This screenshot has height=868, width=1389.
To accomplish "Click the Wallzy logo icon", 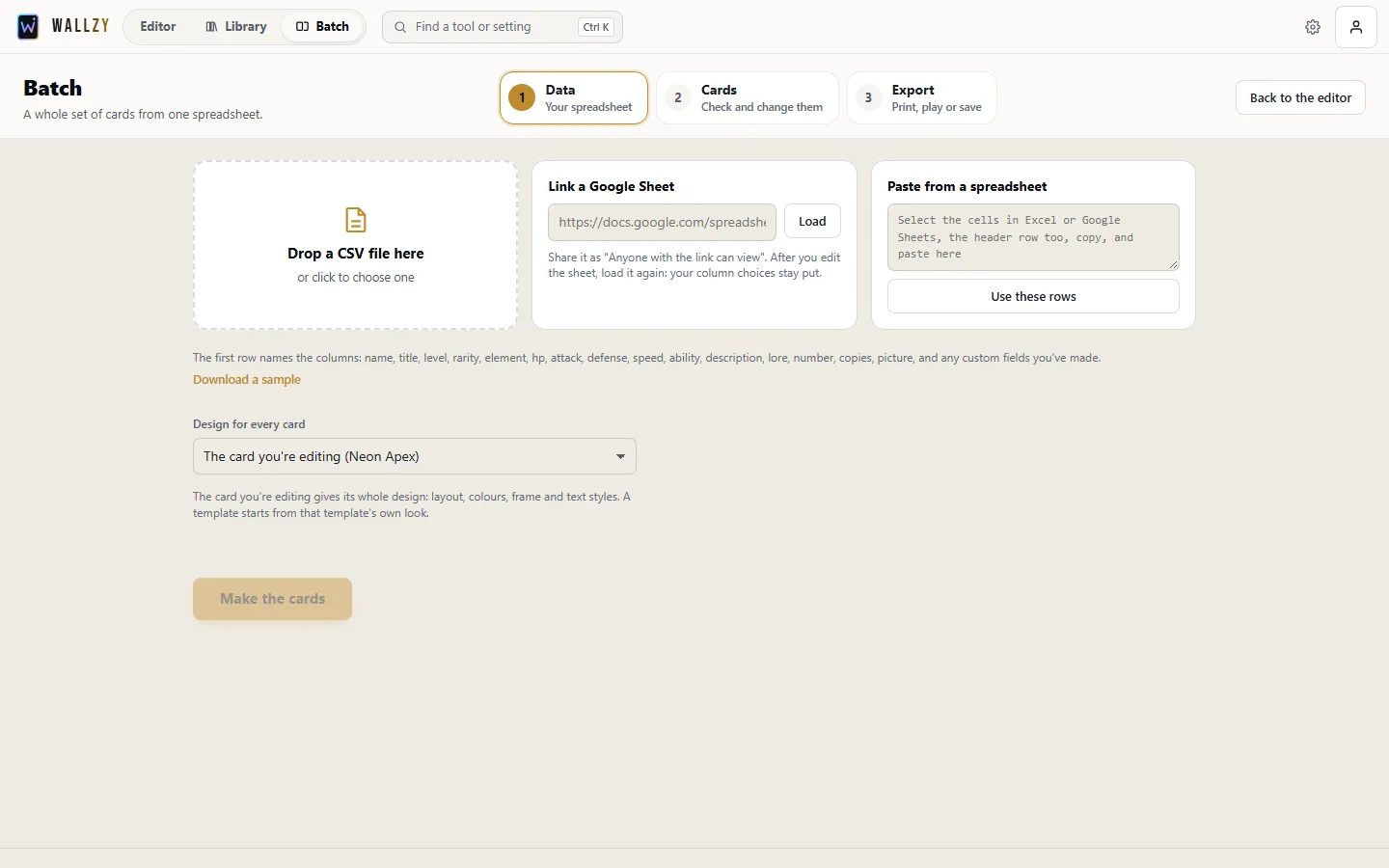I will [x=28, y=26].
